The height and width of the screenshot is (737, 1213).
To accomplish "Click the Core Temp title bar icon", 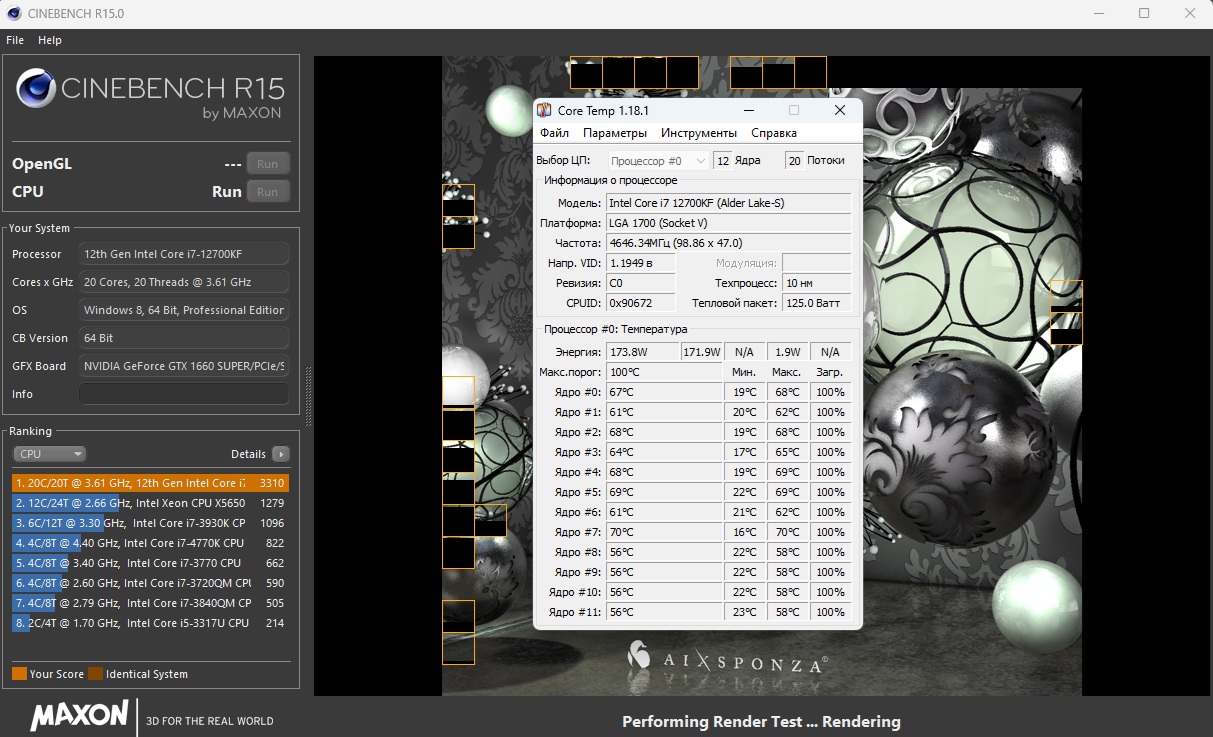I will [x=544, y=110].
